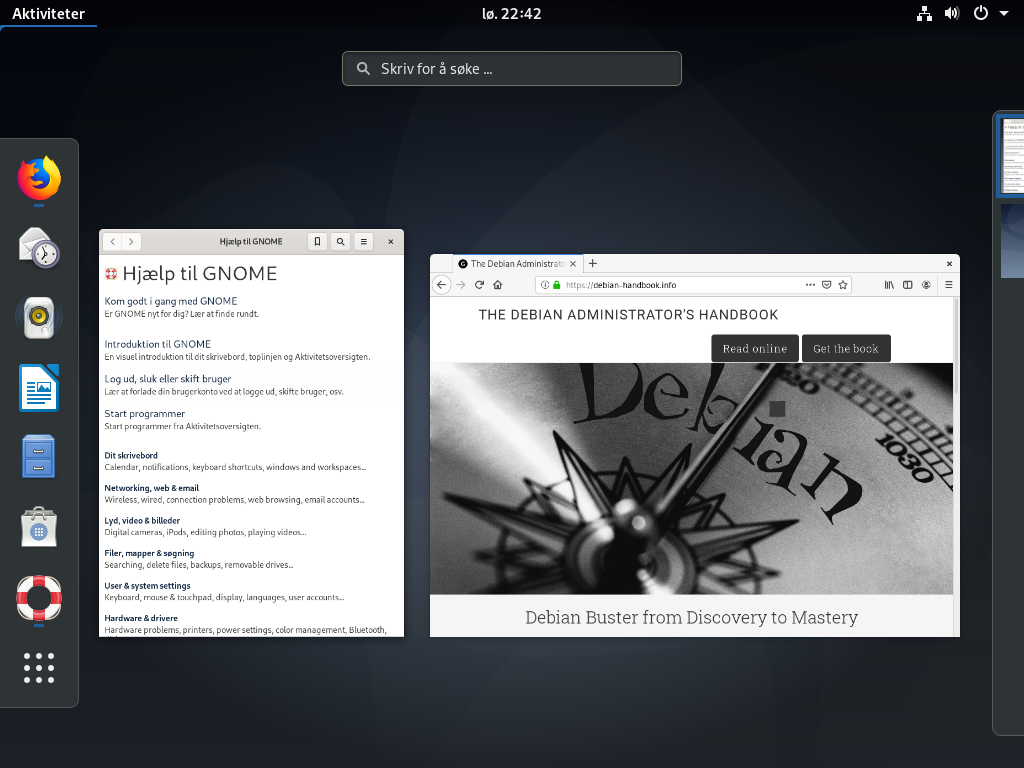The image size is (1024, 768).
Task: Launch Firefox from the dock
Action: click(x=39, y=179)
